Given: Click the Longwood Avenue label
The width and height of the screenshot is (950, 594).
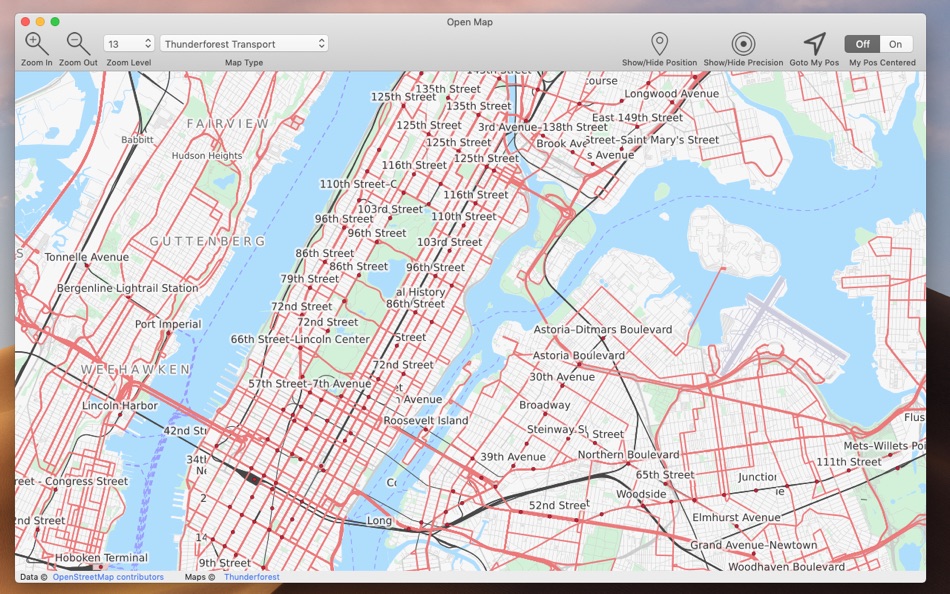Looking at the screenshot, I should pos(671,94).
